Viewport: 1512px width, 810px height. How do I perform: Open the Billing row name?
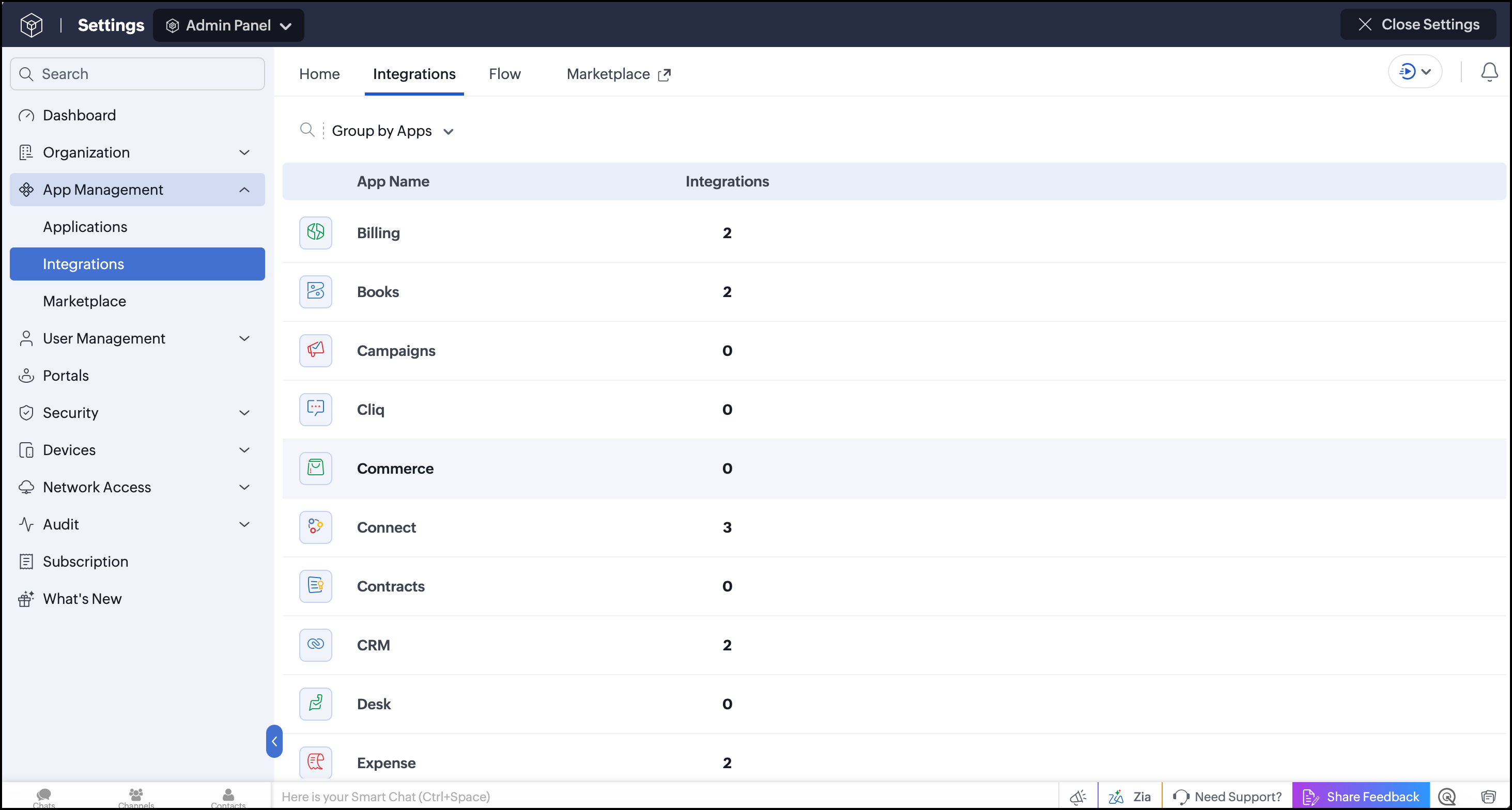[x=378, y=233]
